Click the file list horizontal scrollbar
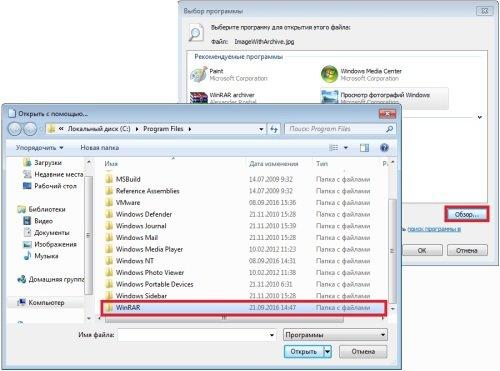 click(224, 318)
